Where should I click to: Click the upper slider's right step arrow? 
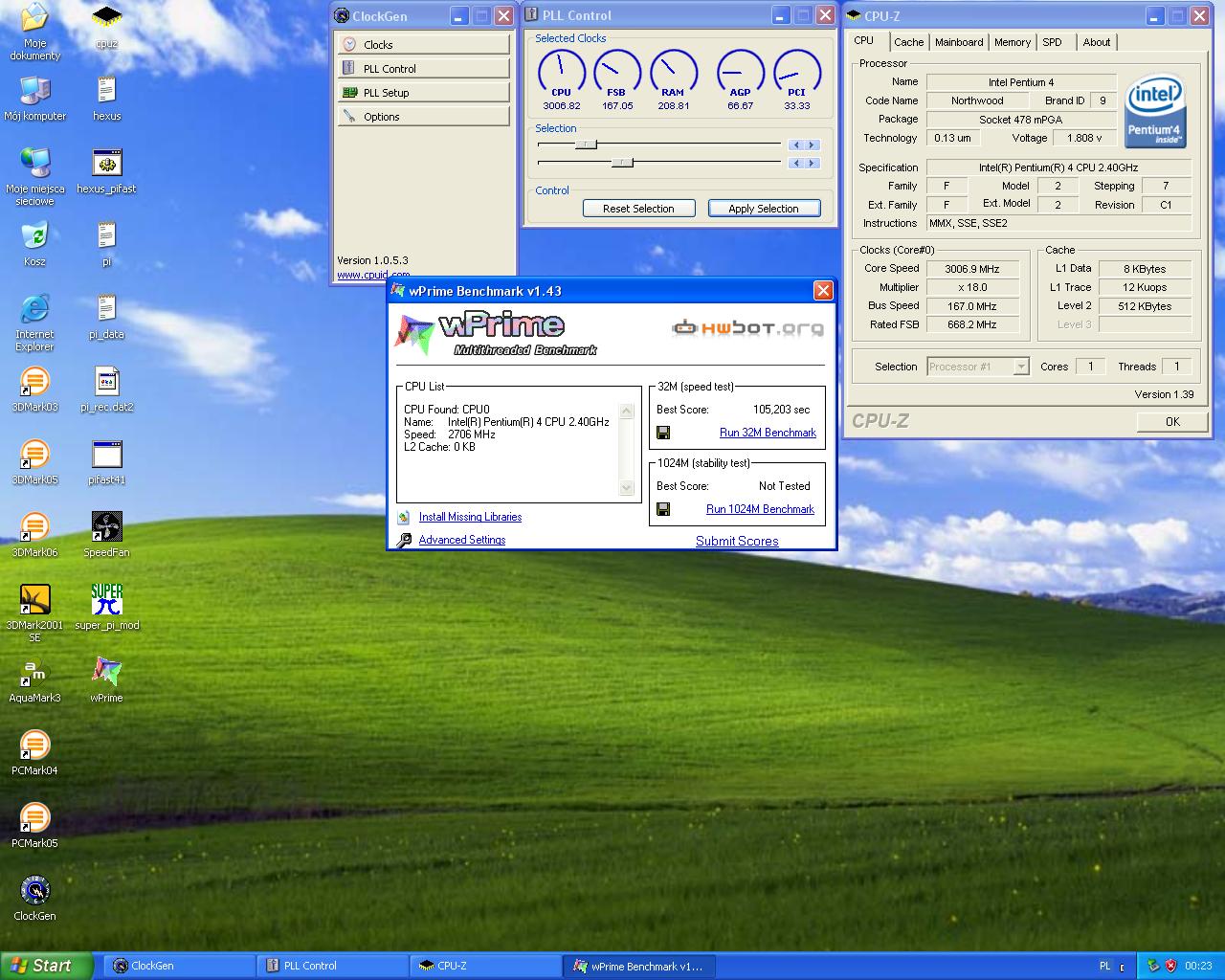(x=813, y=145)
